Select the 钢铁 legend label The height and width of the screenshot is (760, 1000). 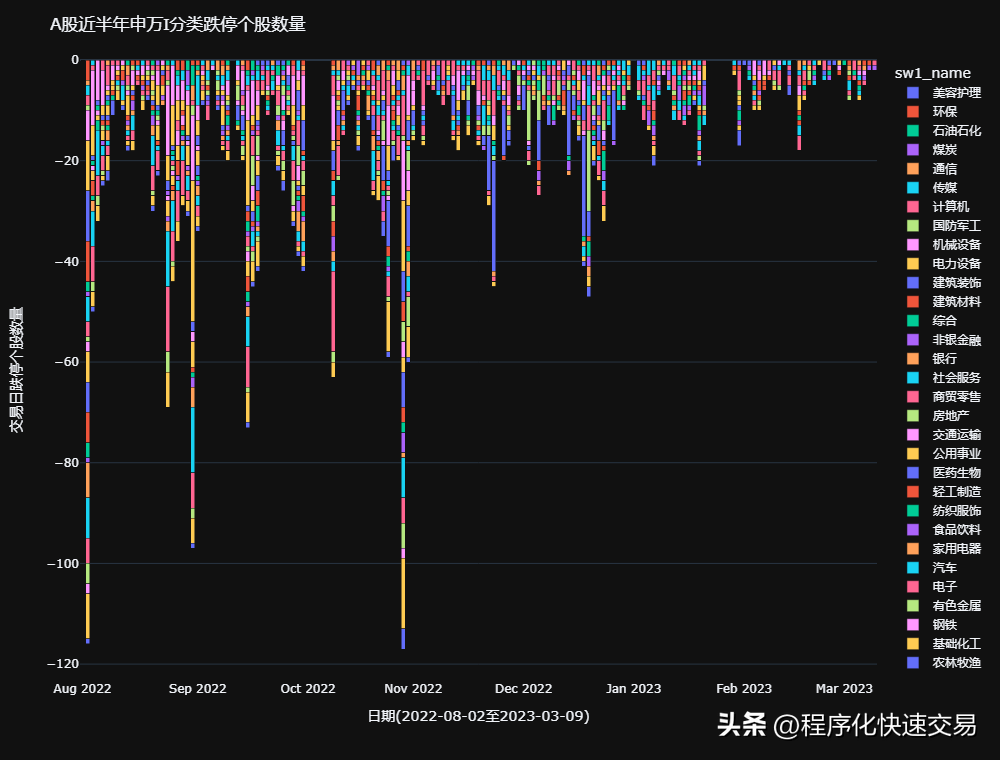[945, 625]
